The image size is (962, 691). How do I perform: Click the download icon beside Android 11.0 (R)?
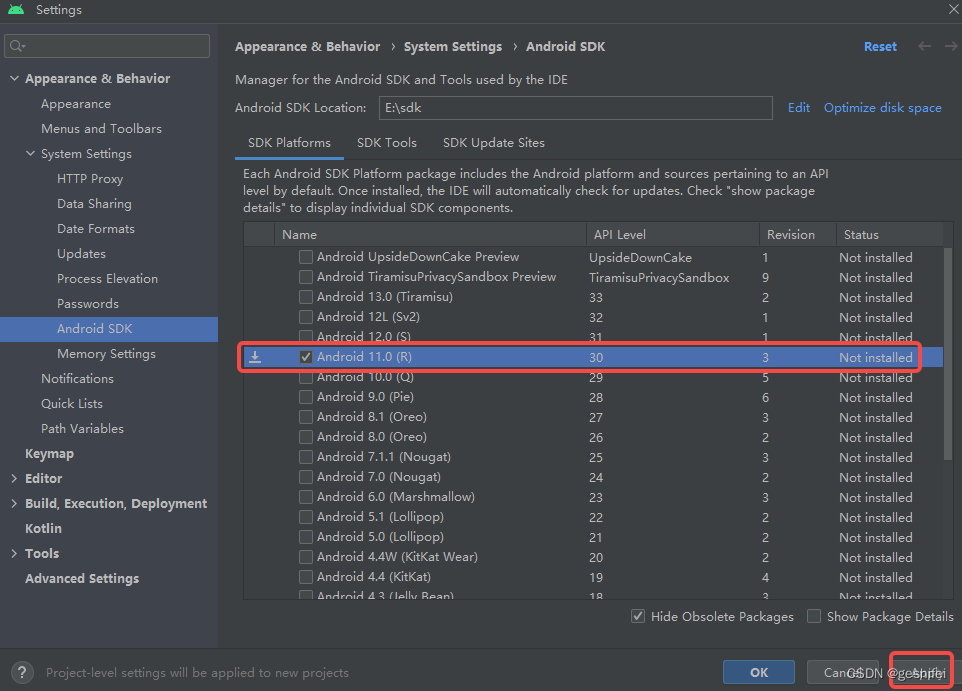[x=255, y=357]
